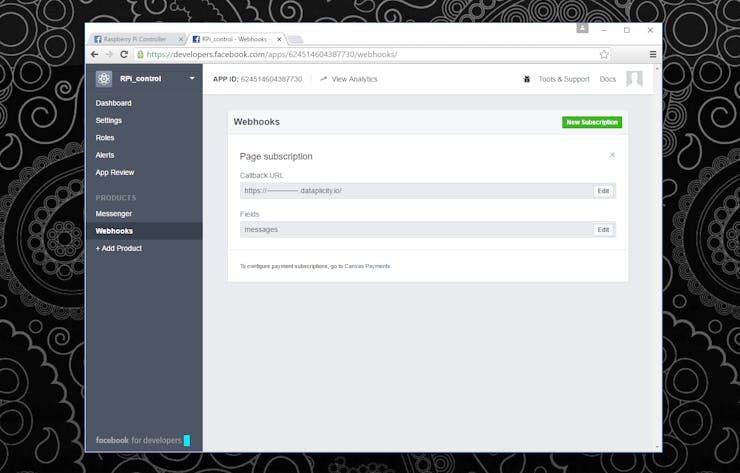Click the browser forward arrow

[109, 54]
